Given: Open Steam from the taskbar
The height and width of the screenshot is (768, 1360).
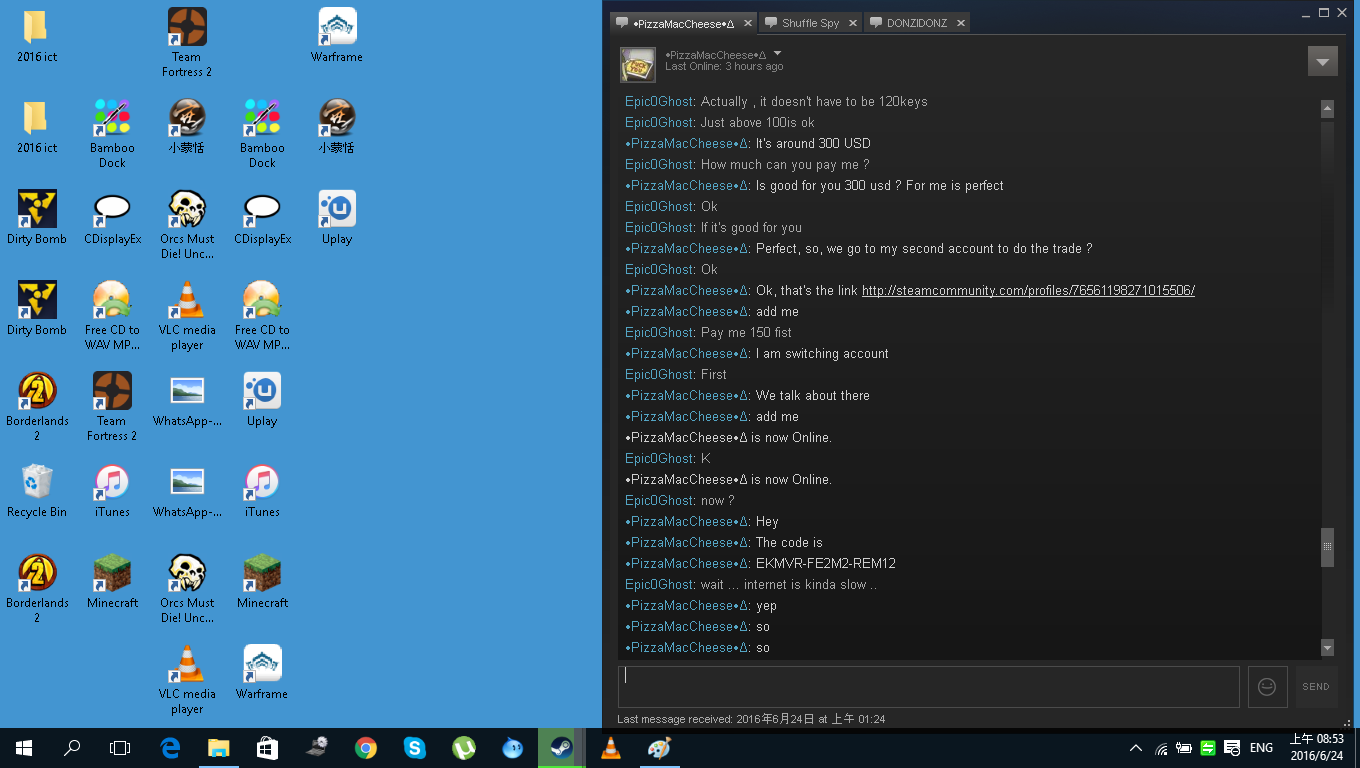Looking at the screenshot, I should (561, 748).
